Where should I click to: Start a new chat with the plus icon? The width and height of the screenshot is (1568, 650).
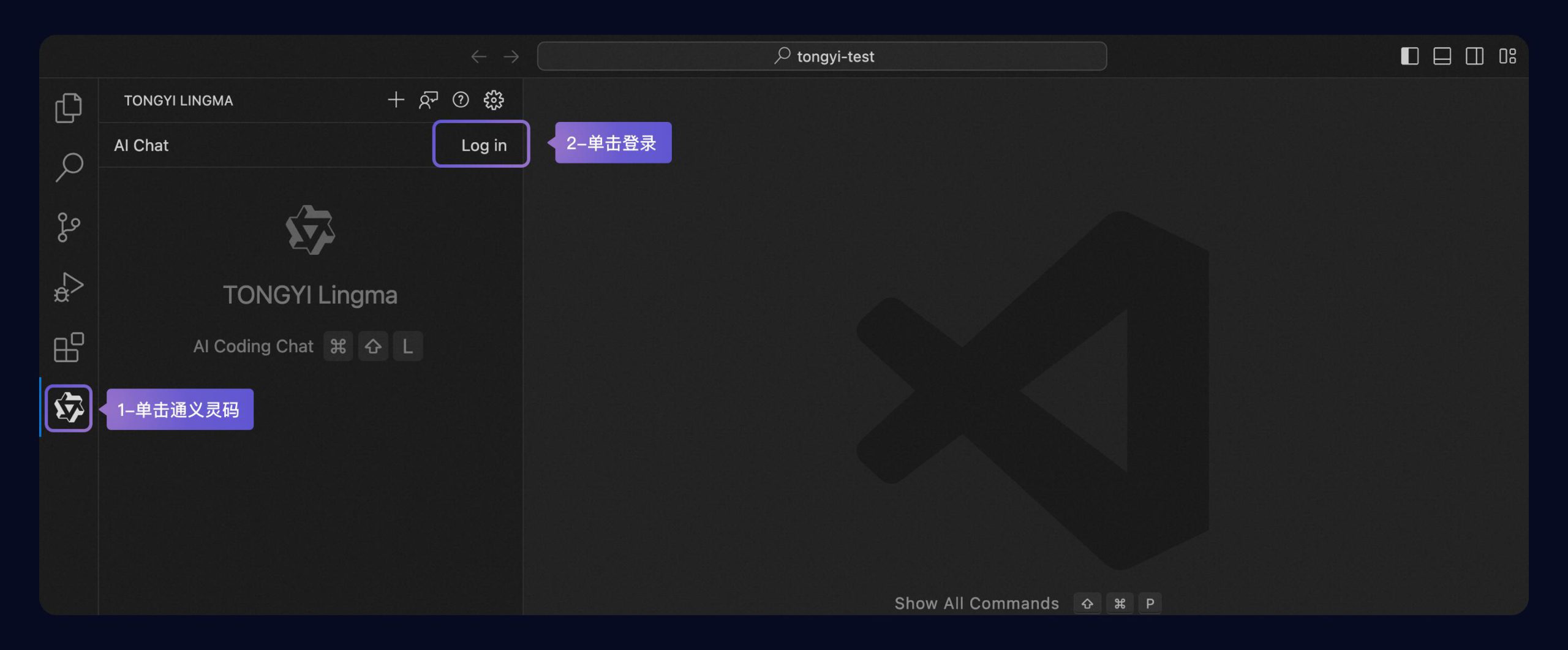click(x=396, y=100)
